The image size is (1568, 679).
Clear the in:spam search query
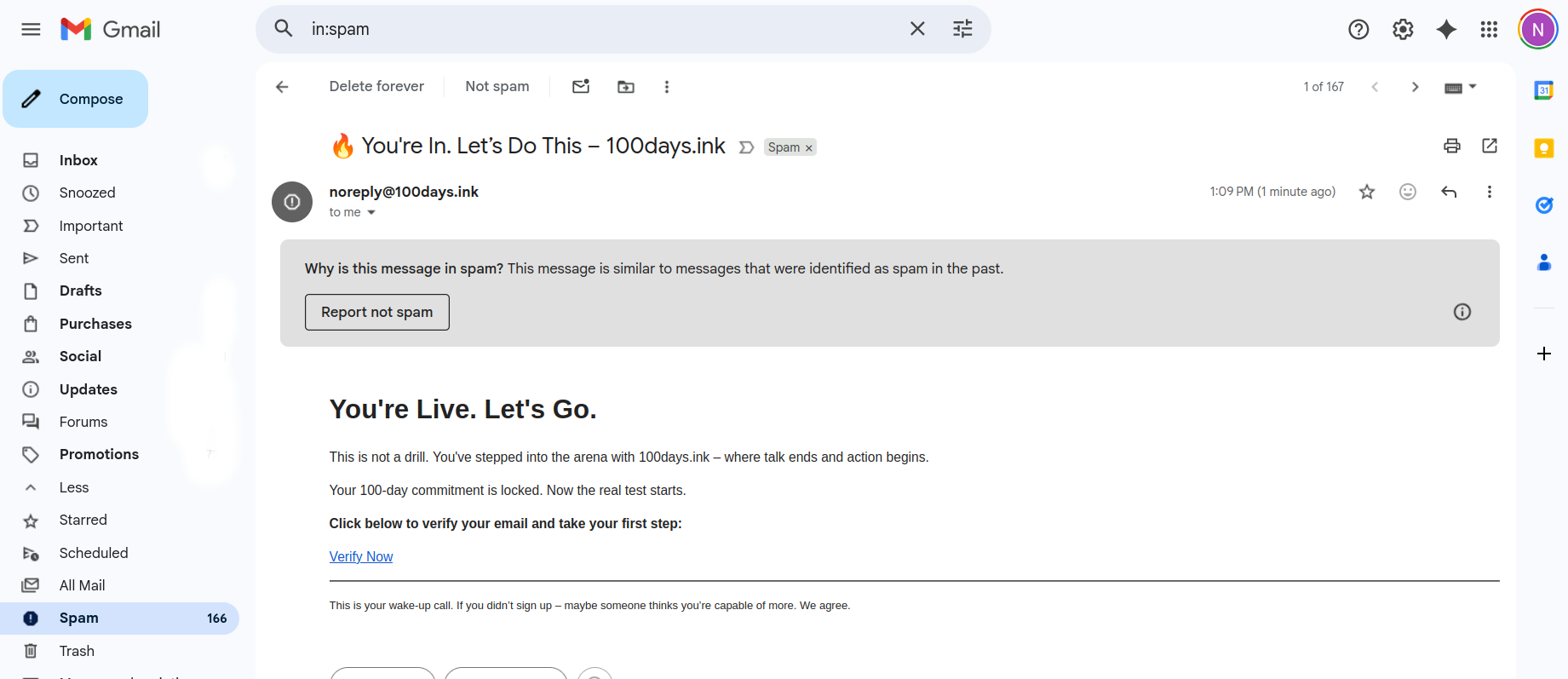click(x=917, y=29)
